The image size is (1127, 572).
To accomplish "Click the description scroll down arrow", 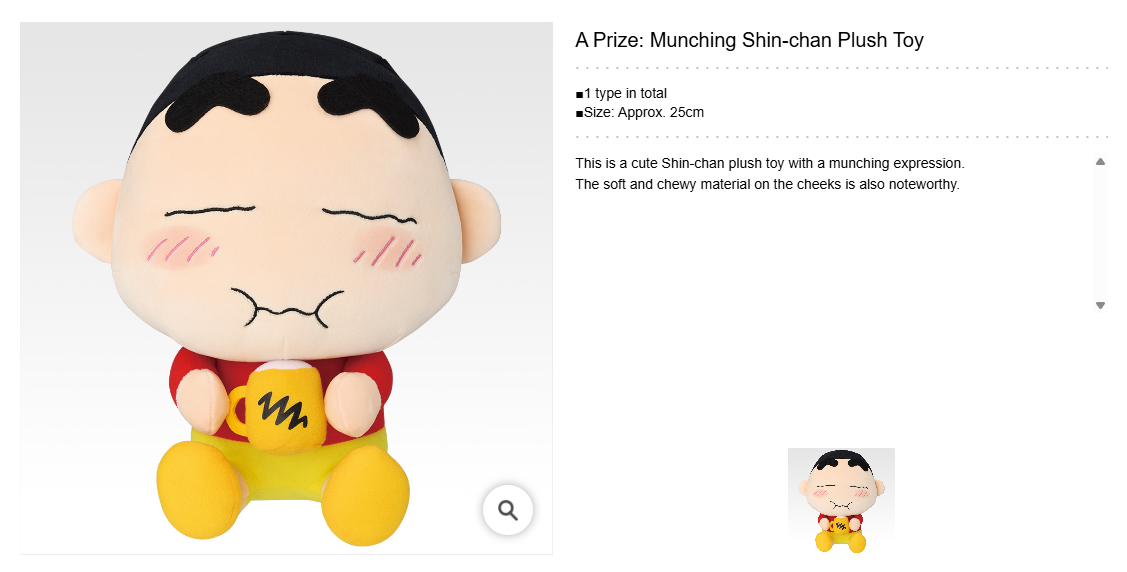I will pyautogui.click(x=1100, y=306).
